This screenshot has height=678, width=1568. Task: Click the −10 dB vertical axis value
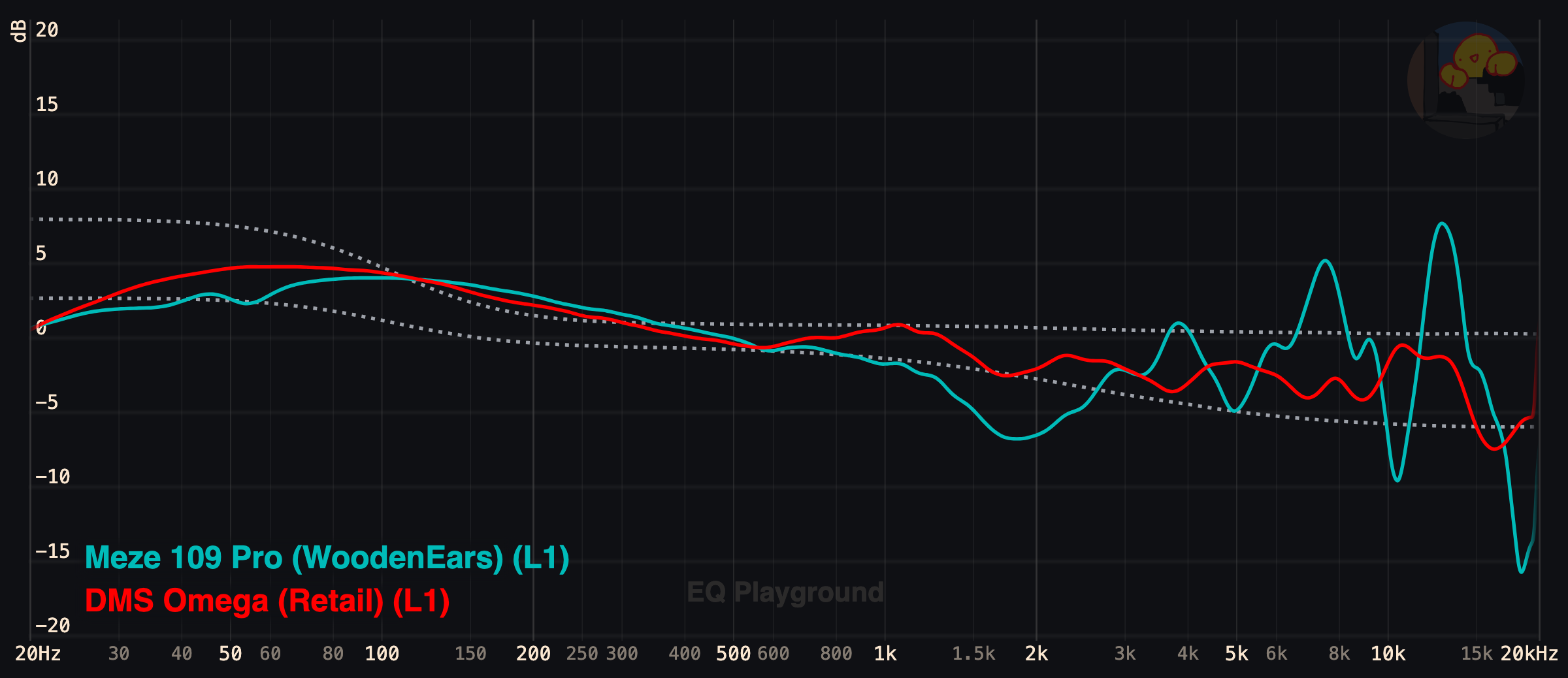tap(52, 477)
